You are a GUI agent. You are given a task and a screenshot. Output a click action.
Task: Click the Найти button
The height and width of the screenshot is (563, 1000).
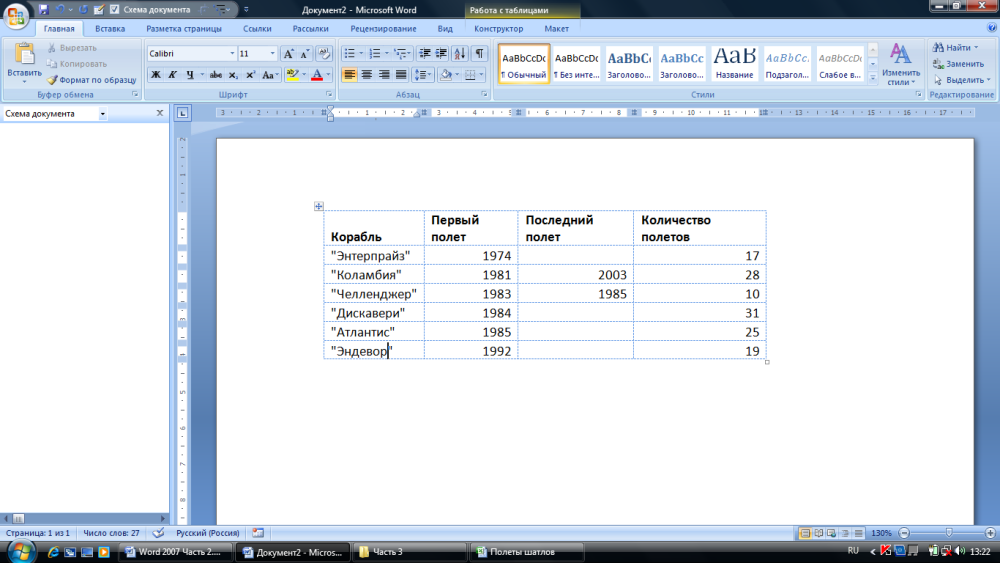(x=955, y=47)
